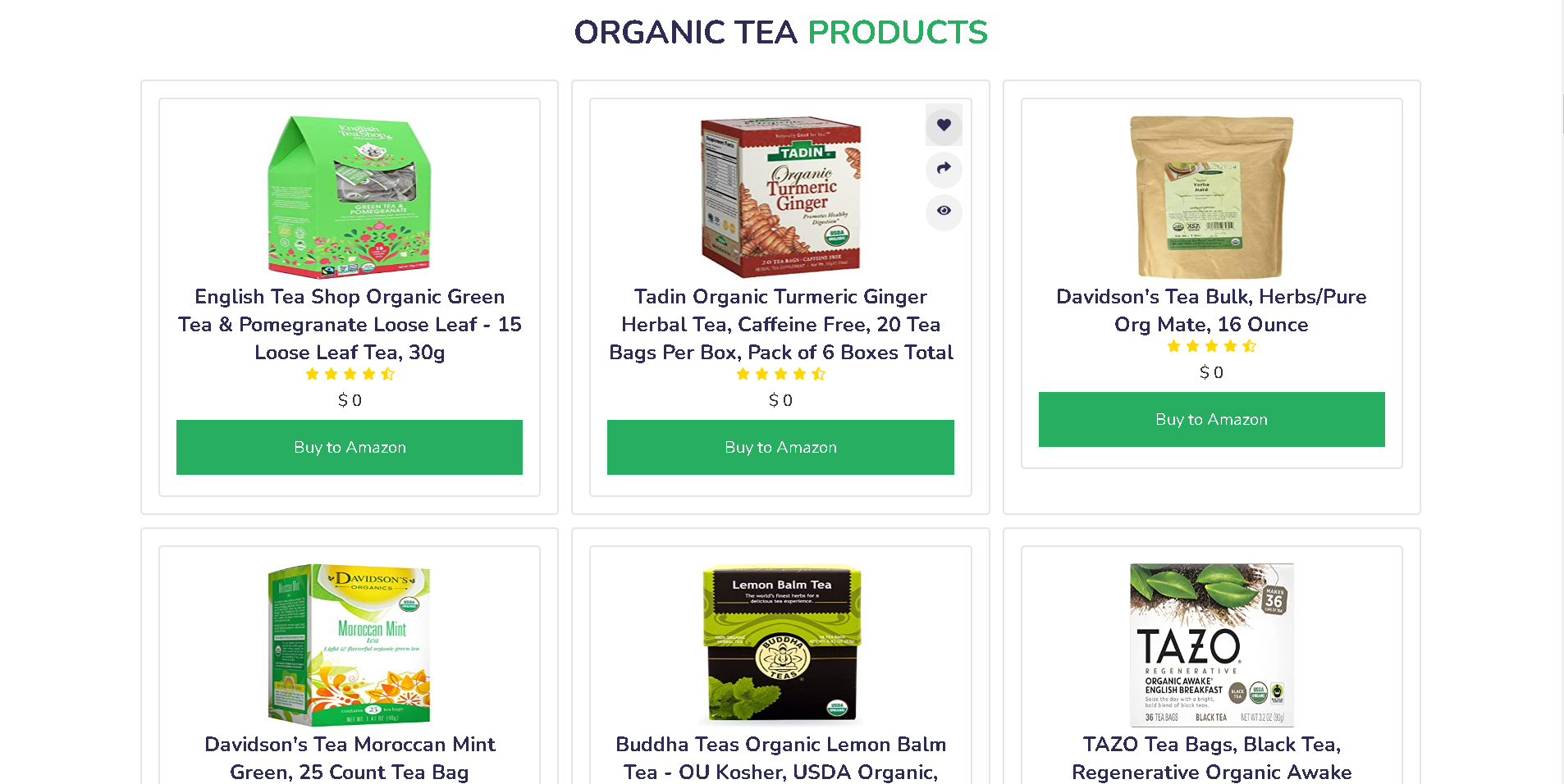Open Tadin Turmeric Ginger star rating
Screen dimensions: 1564x784
coord(780,374)
